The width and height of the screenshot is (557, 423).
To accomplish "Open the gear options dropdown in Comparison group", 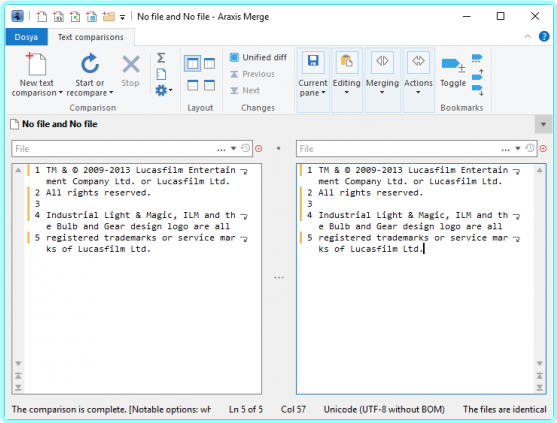I will point(164,90).
